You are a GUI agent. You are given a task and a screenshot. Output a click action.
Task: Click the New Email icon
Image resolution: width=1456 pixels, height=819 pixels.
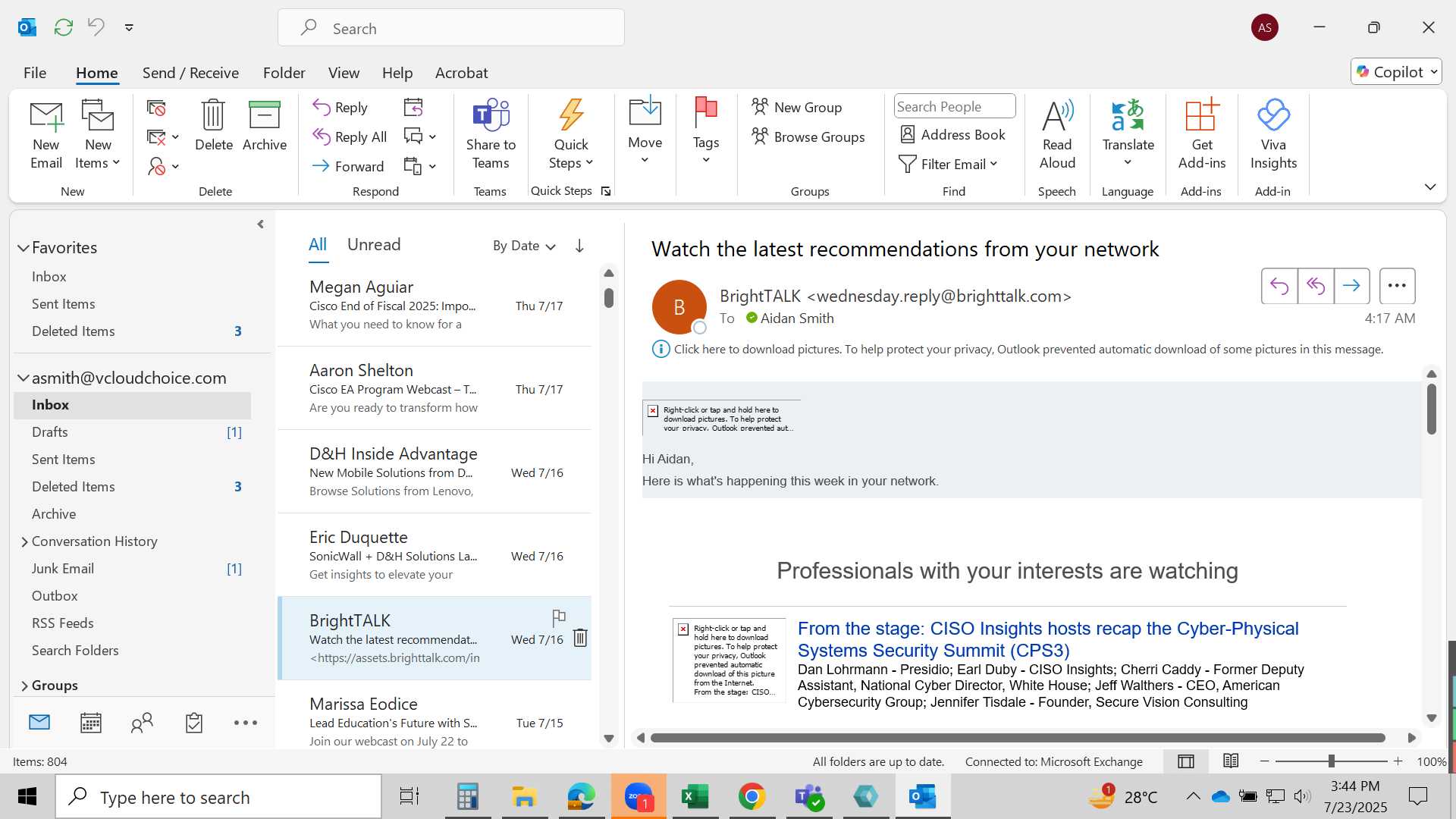coord(46,135)
